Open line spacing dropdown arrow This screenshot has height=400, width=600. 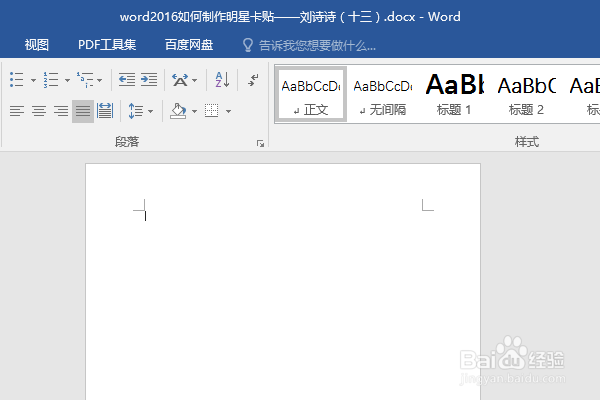150,111
